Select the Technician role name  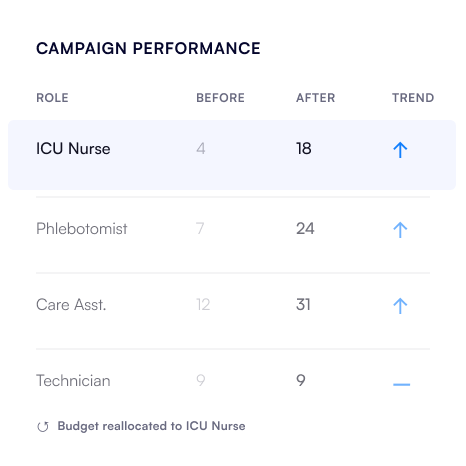(x=73, y=381)
